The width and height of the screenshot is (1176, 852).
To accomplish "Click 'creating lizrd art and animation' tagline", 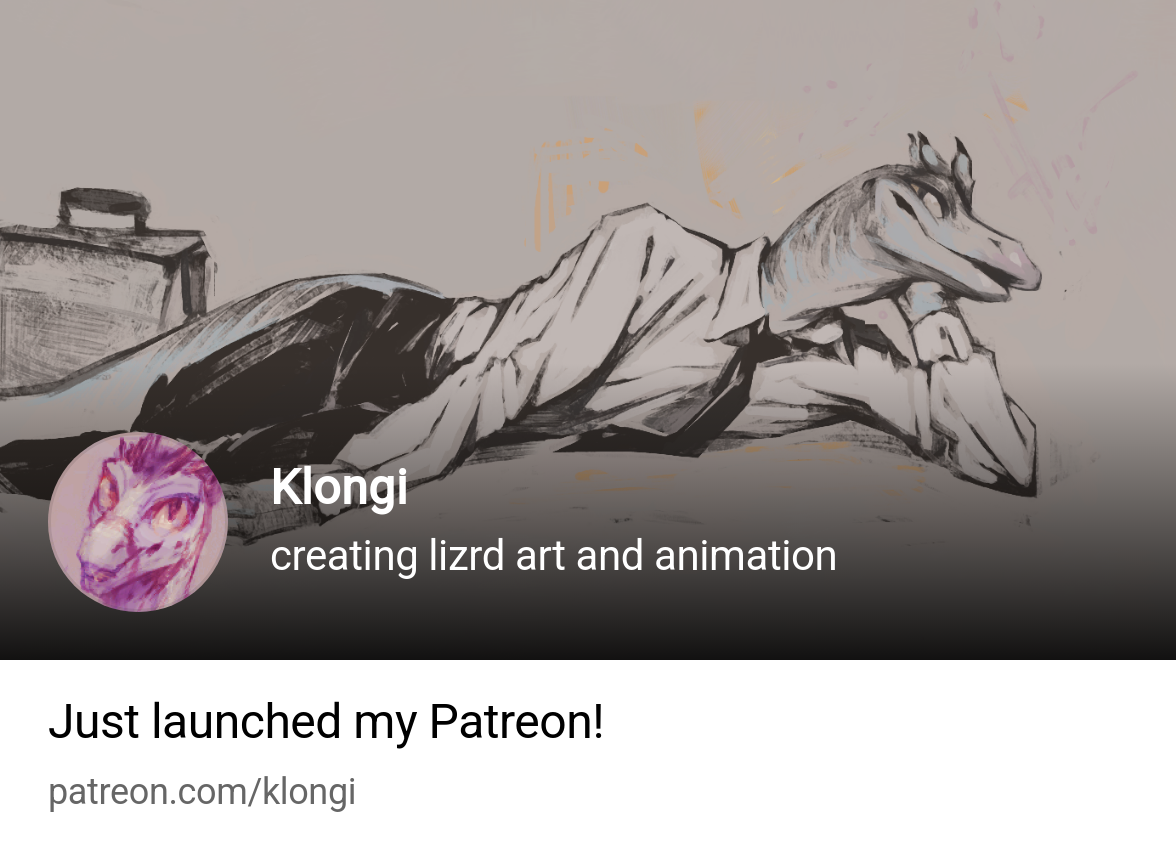I will tap(554, 556).
